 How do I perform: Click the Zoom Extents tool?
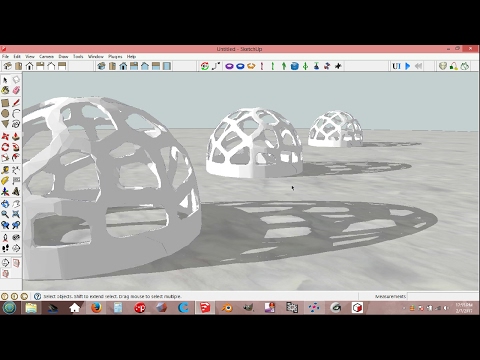click(16, 214)
